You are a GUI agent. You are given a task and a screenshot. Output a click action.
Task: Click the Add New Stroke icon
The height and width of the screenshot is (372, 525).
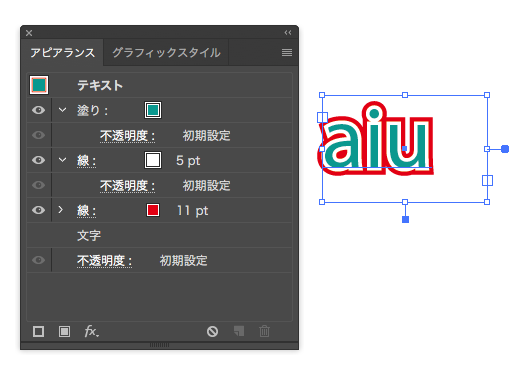point(39,331)
